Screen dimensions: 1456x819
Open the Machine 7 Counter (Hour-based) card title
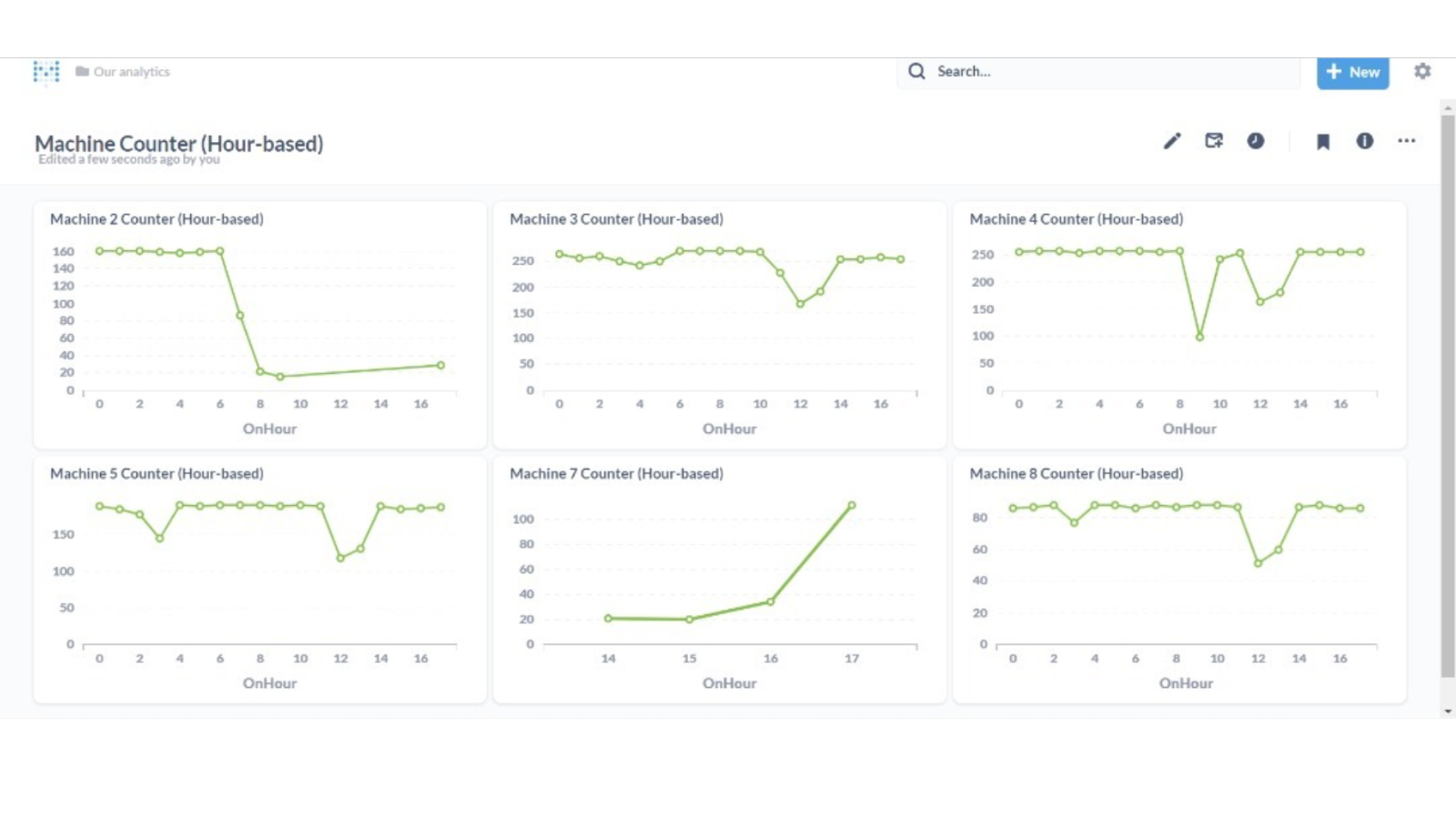(616, 474)
